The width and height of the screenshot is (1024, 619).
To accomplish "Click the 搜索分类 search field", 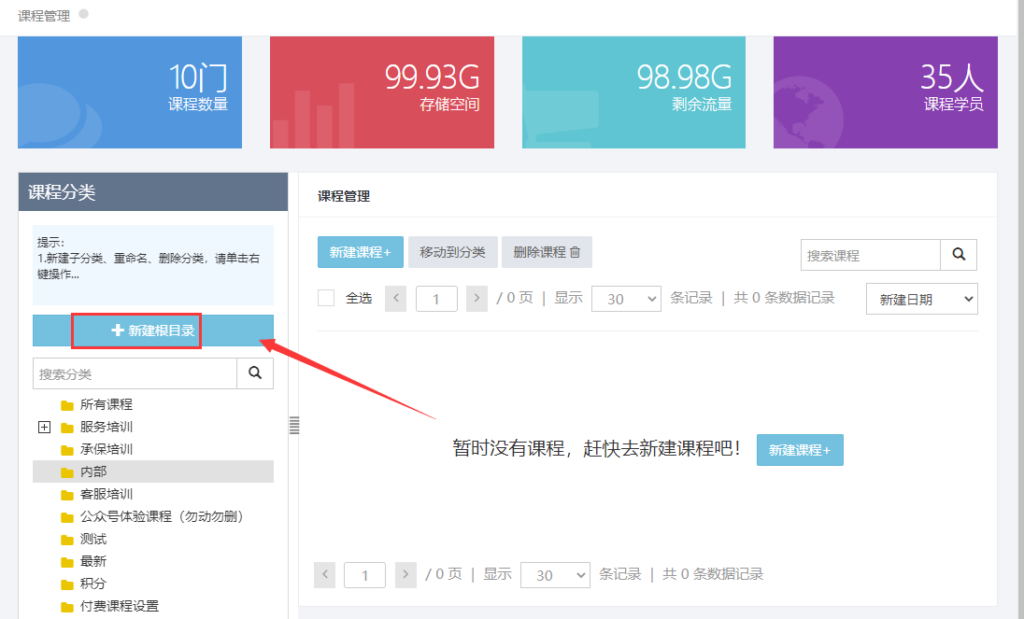I will (x=135, y=373).
